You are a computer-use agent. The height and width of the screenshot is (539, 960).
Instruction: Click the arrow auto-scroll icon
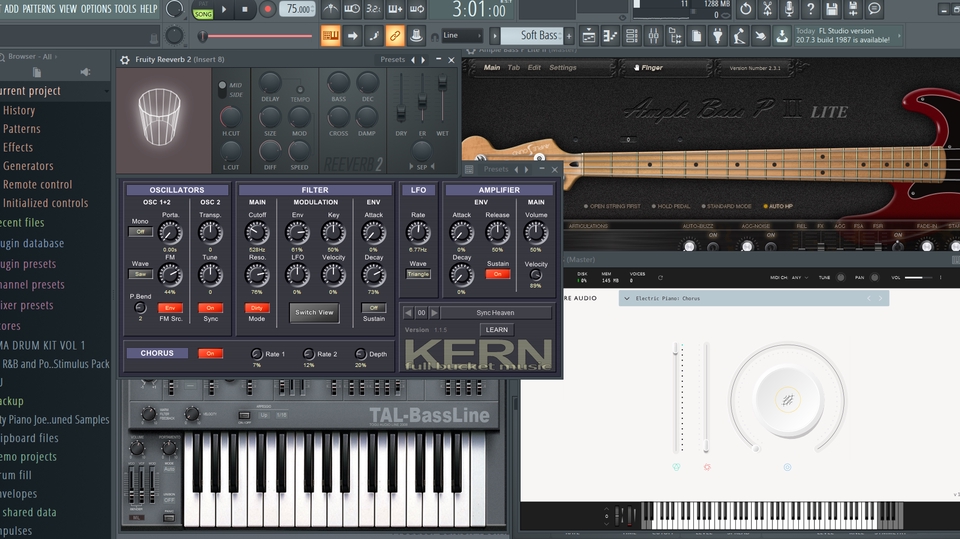point(352,36)
